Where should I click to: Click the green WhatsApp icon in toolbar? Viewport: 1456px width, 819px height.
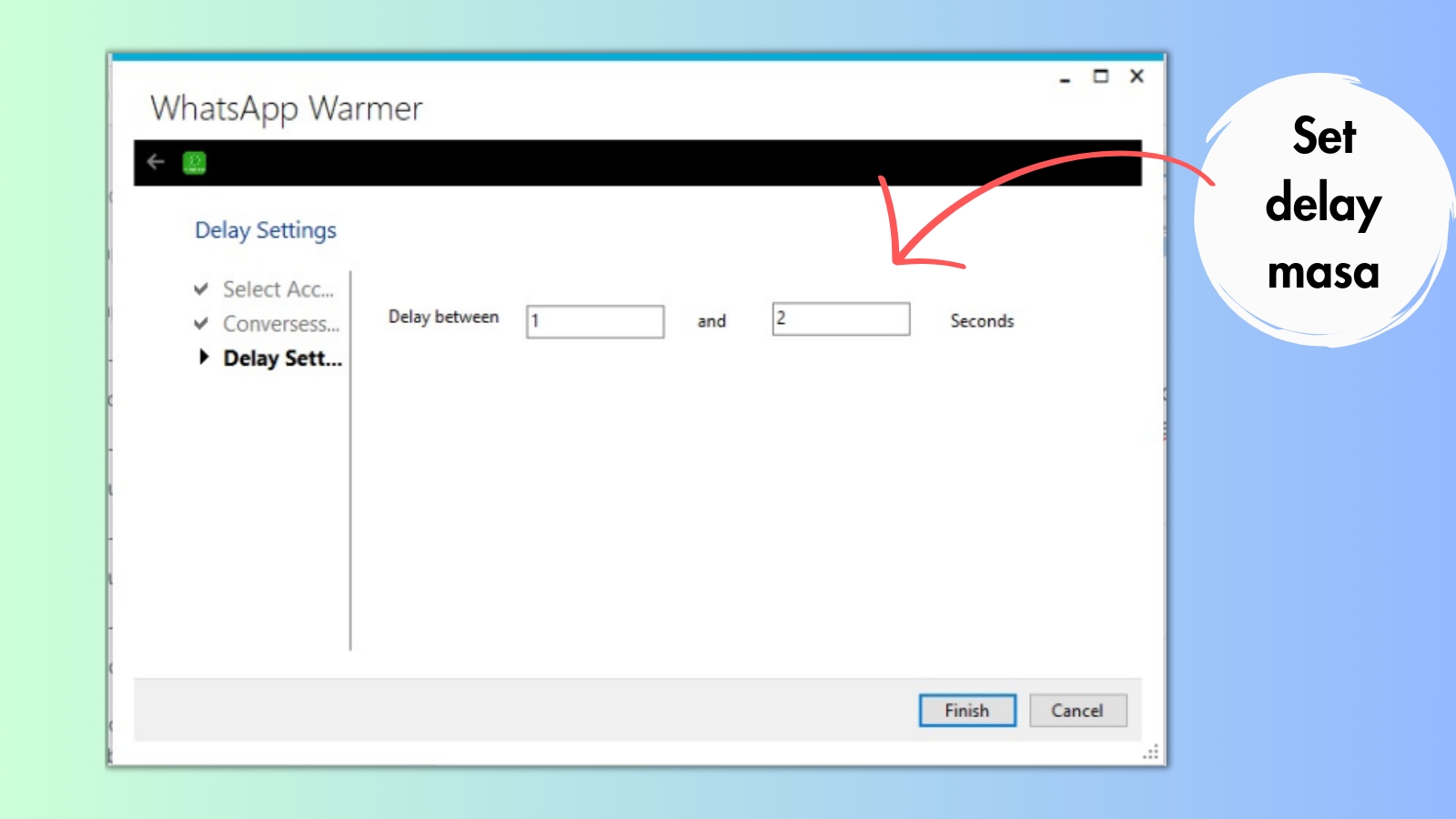(x=195, y=163)
